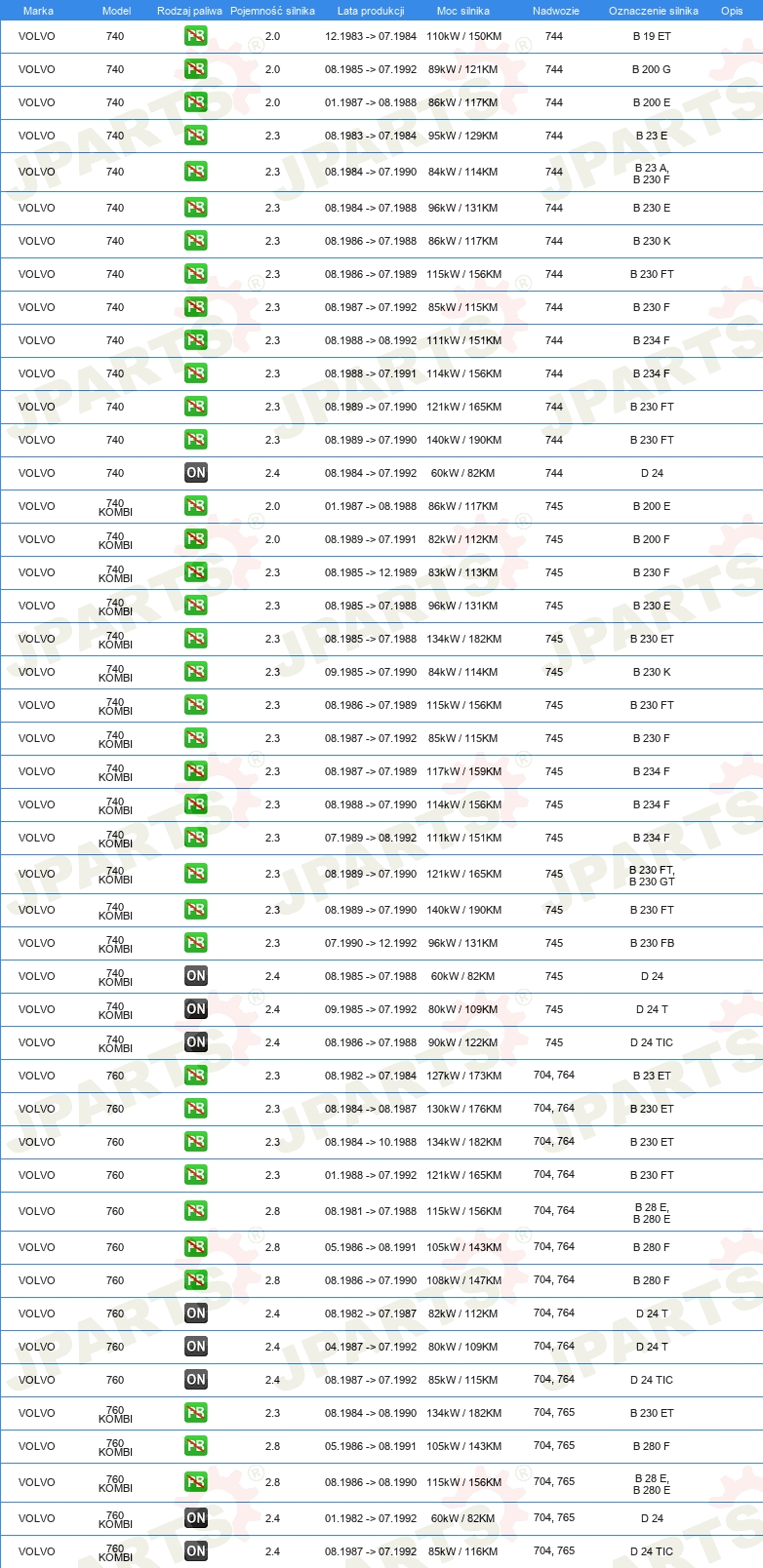Select the Rodzaj paliwa column header
Screen dimensions: 763x1568
tap(189, 11)
